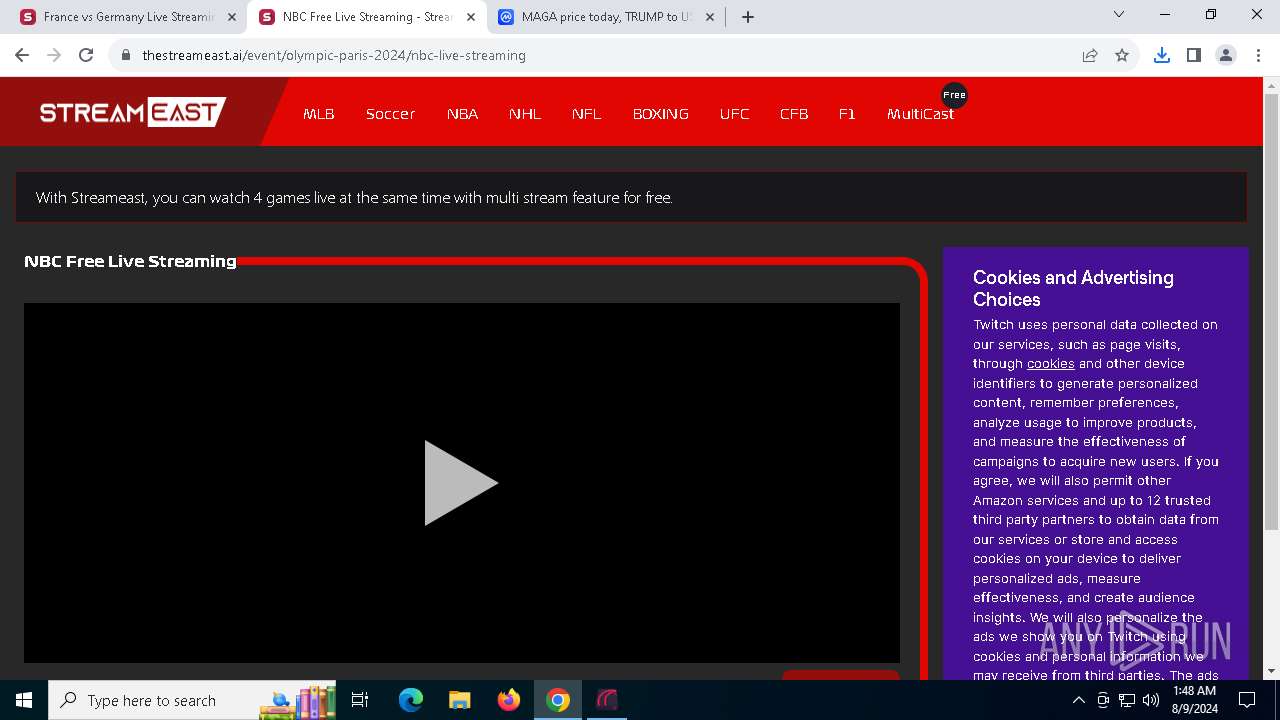1280x720 pixels.
Task: Open the MultiCast free feature
Action: coord(920,114)
